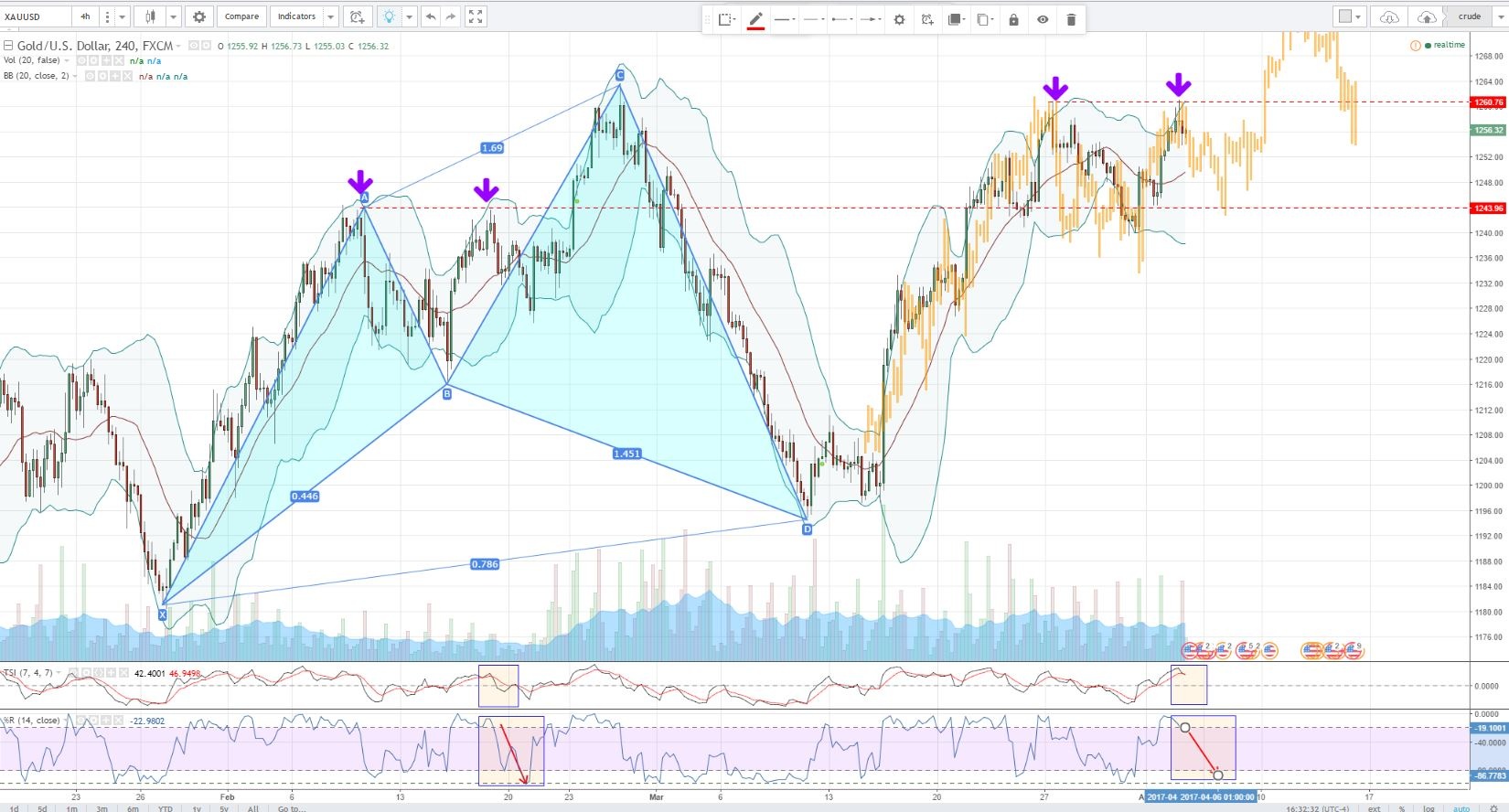This screenshot has width=1509, height=812.
Task: Toggle log scale at bottom right
Action: pyautogui.click(x=1429, y=808)
